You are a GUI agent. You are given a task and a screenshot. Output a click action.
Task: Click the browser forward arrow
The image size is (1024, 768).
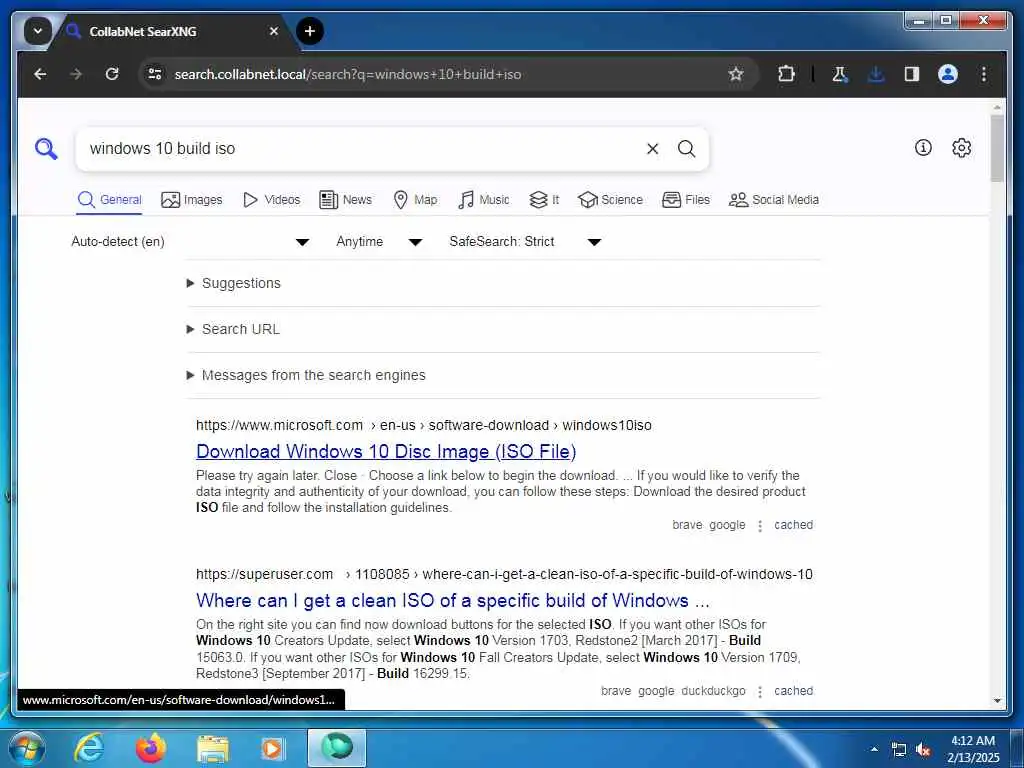76,74
